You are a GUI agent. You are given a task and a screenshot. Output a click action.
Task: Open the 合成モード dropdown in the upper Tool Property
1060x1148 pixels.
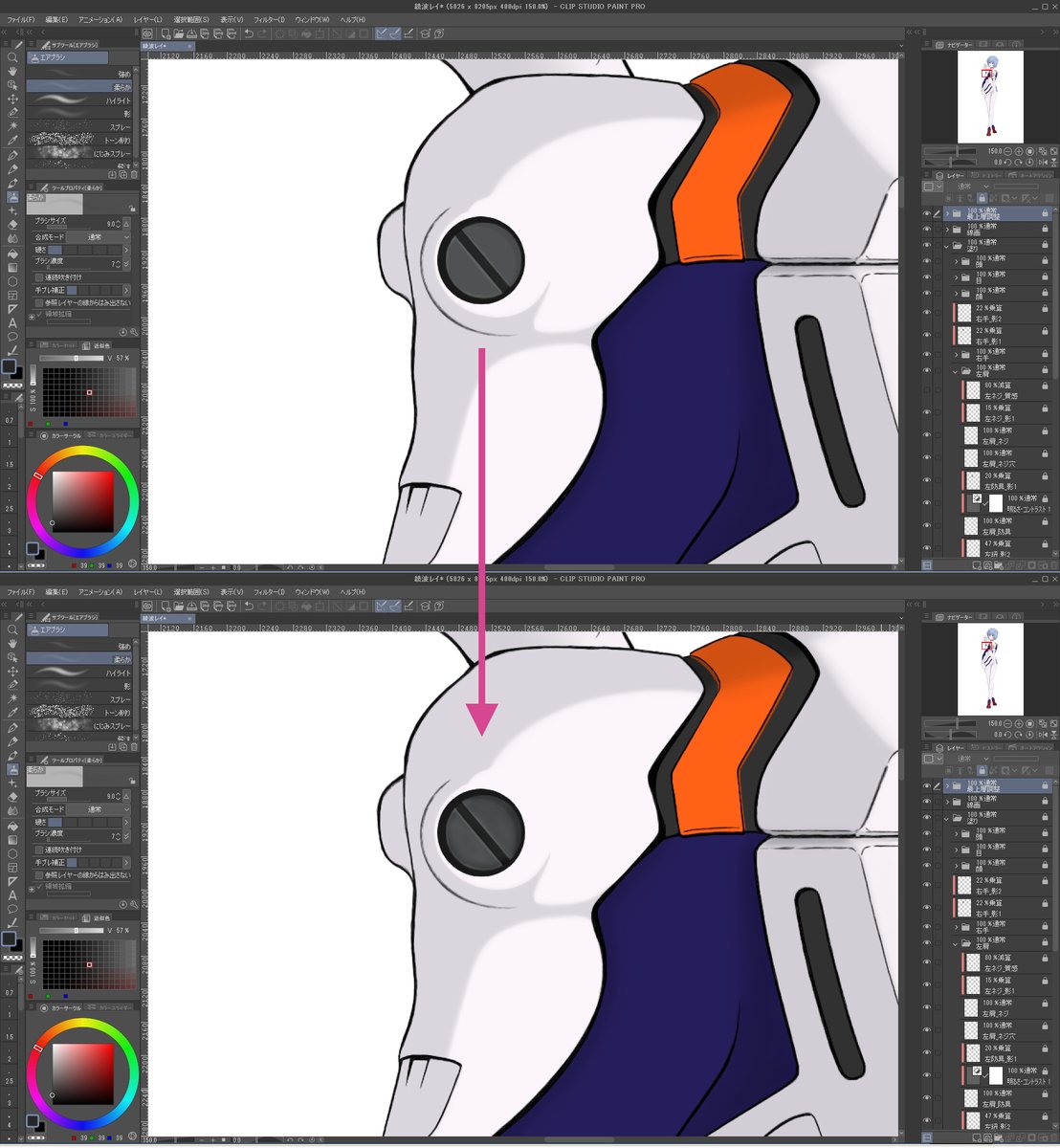coord(97,236)
